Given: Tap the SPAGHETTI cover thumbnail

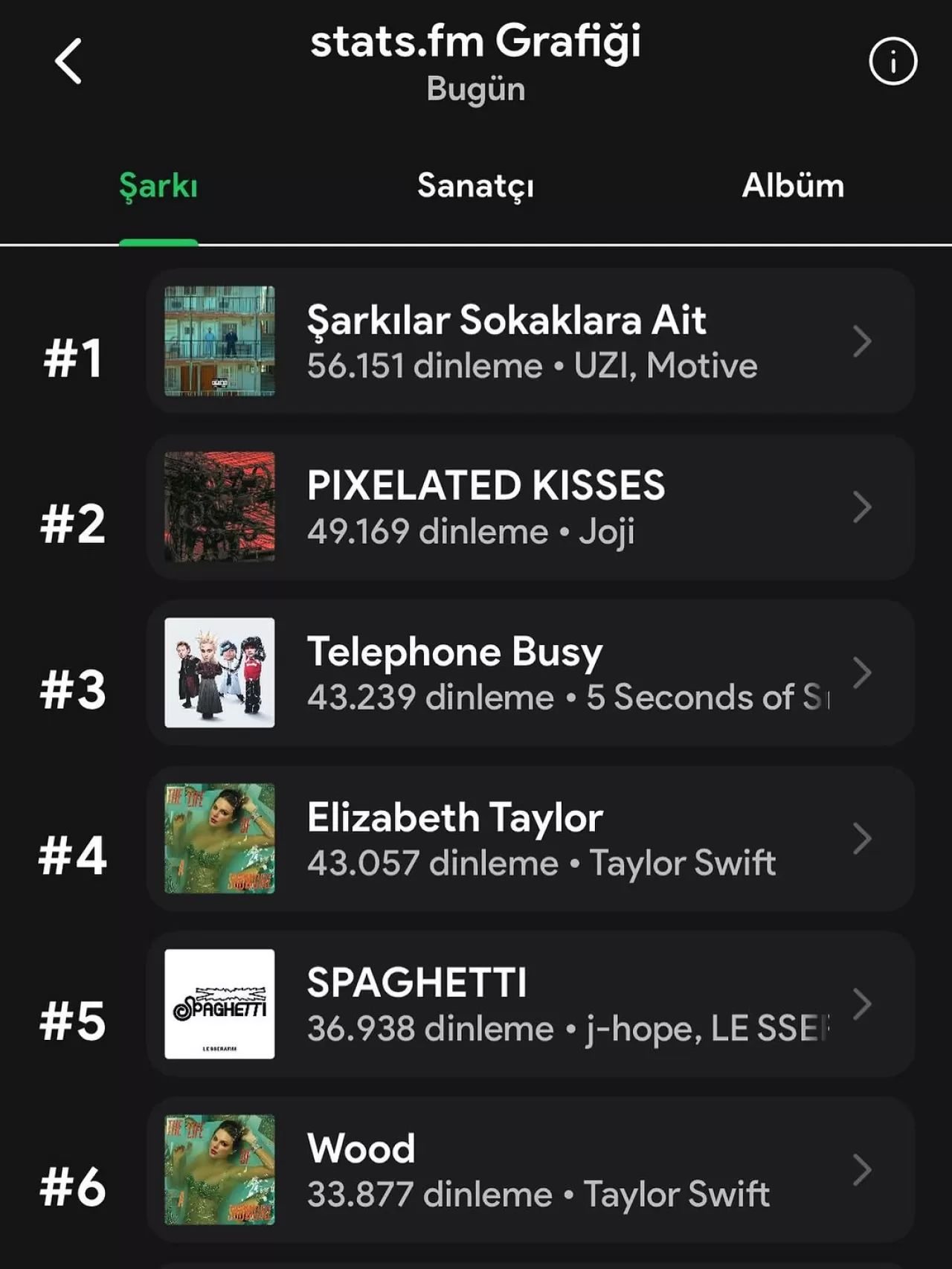Looking at the screenshot, I should click(x=219, y=1004).
